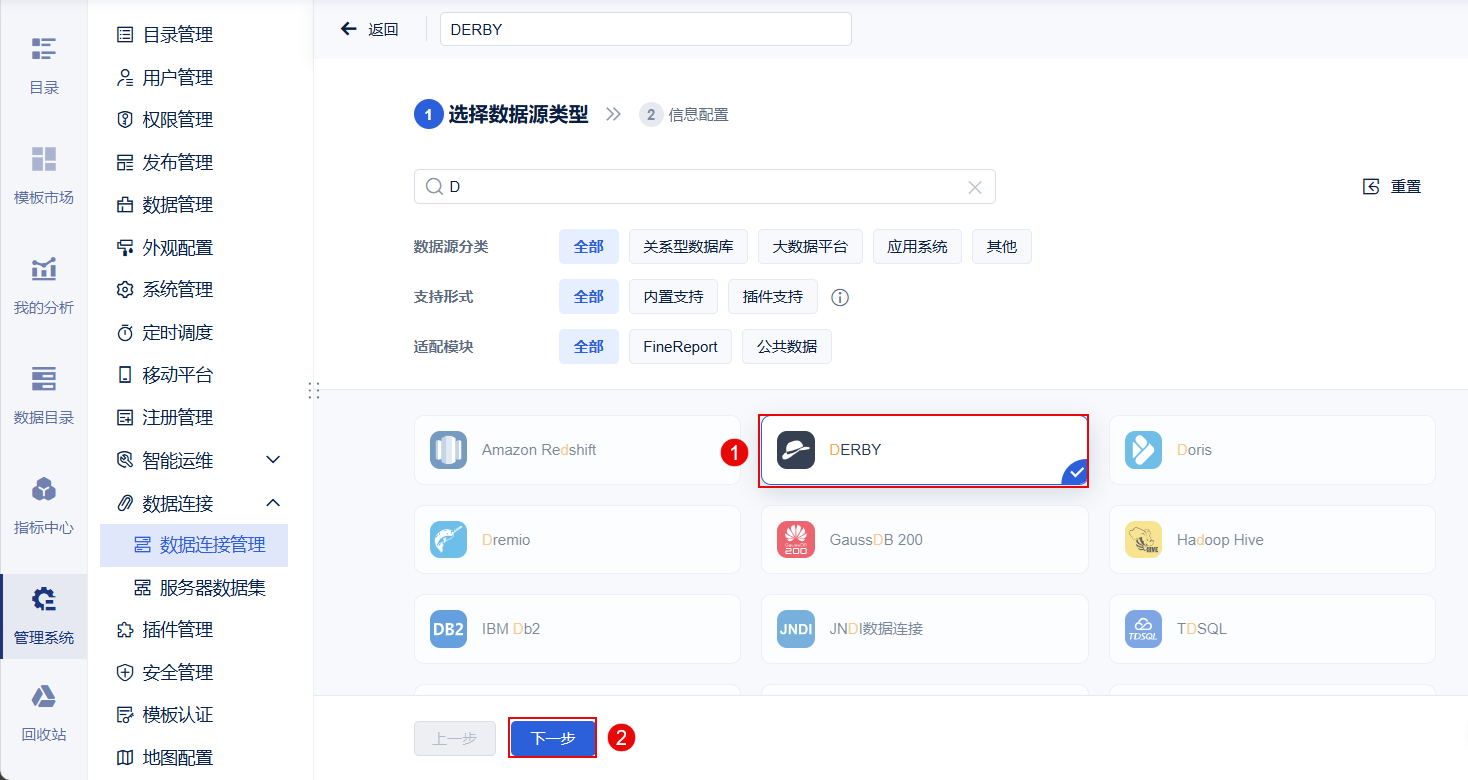The width and height of the screenshot is (1468, 780).
Task: Filter 适配模块 by FineReport
Action: point(680,346)
